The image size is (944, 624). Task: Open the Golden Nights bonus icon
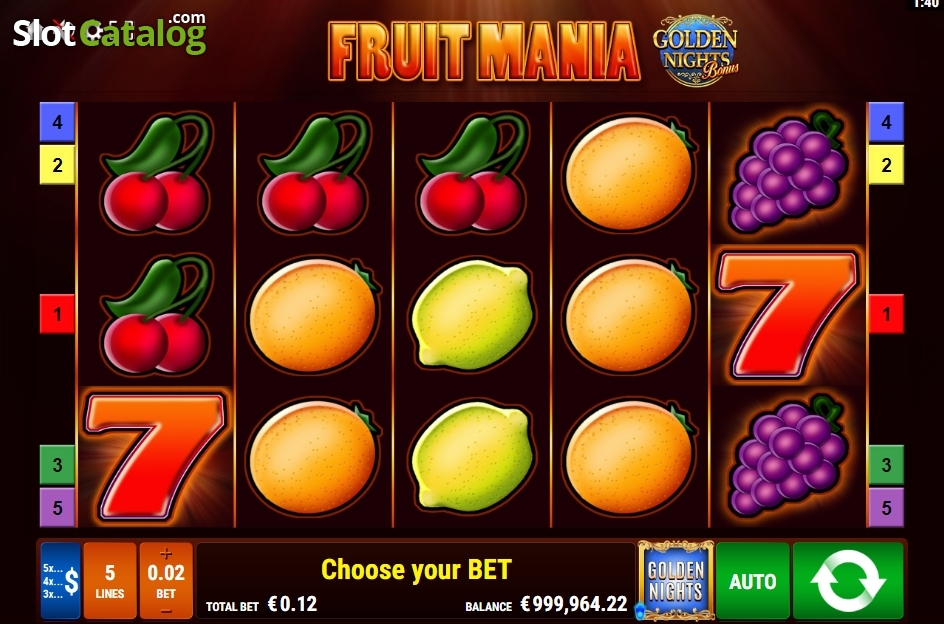675,581
